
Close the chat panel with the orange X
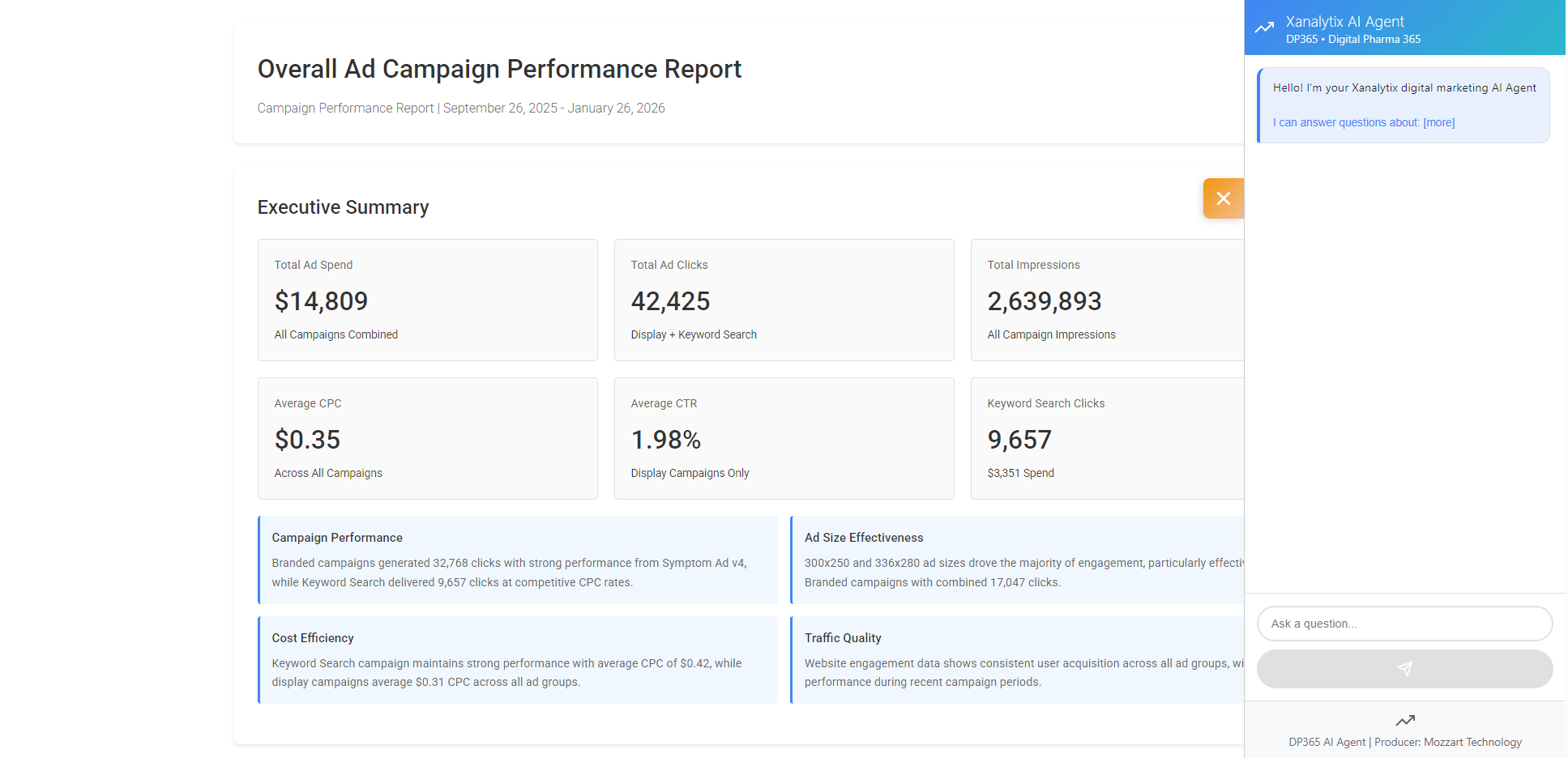(1223, 198)
